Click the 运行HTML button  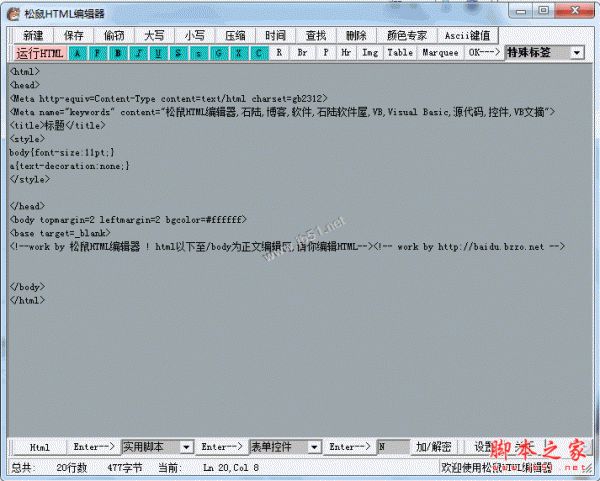[40, 52]
